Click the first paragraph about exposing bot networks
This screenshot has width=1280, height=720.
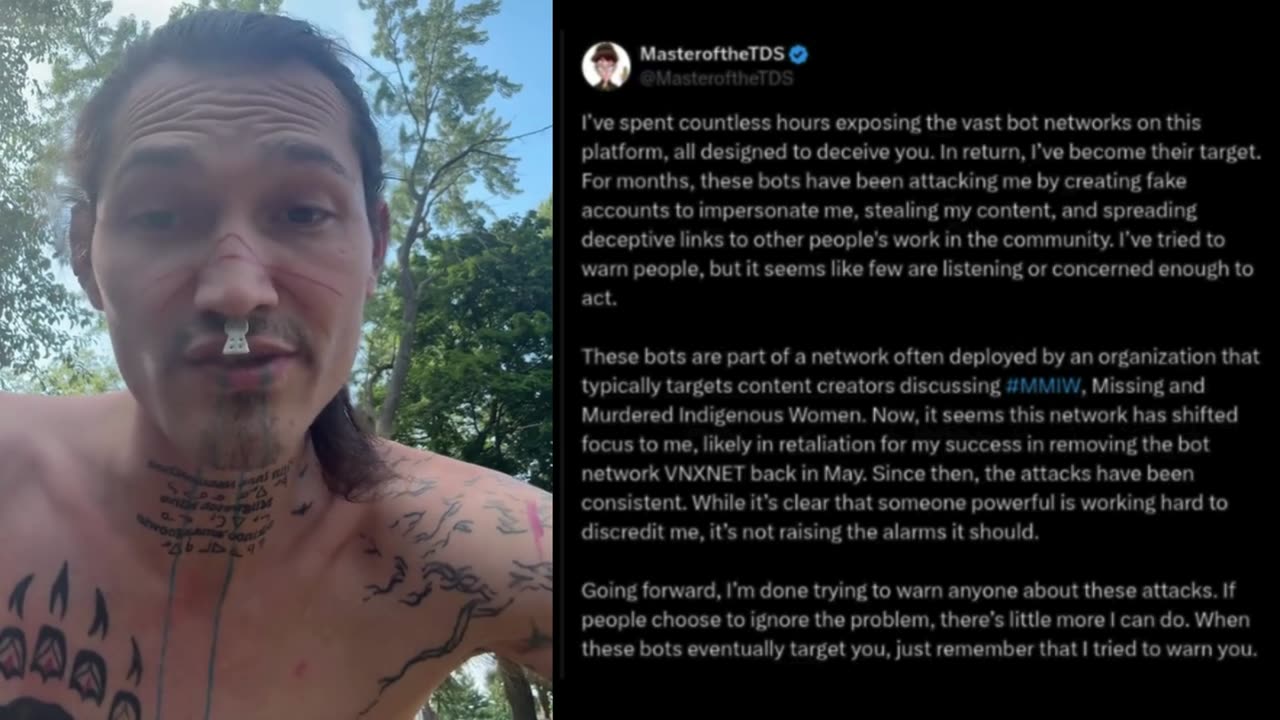click(x=921, y=210)
